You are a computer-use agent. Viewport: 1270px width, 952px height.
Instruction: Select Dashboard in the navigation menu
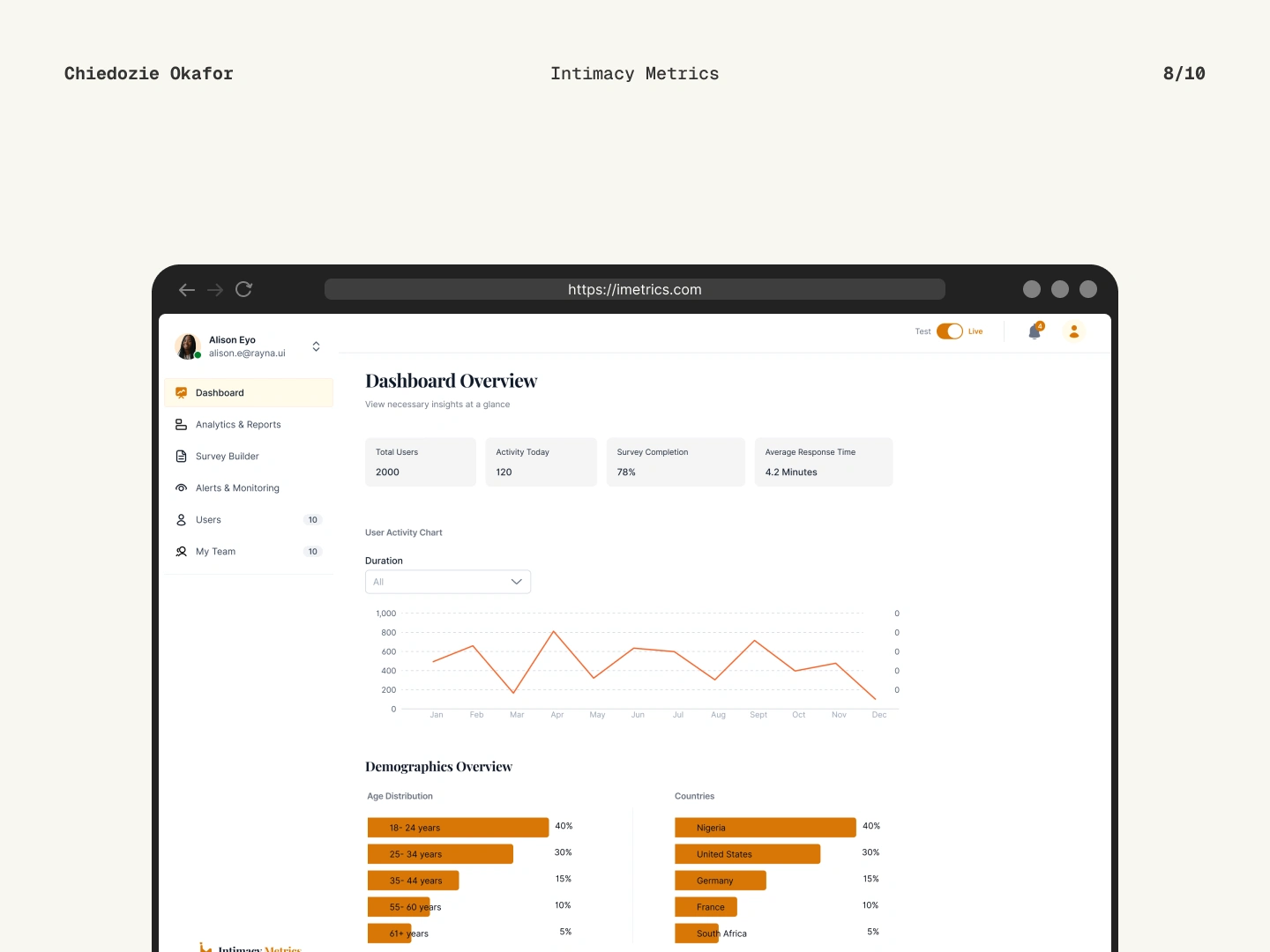pyautogui.click(x=219, y=392)
